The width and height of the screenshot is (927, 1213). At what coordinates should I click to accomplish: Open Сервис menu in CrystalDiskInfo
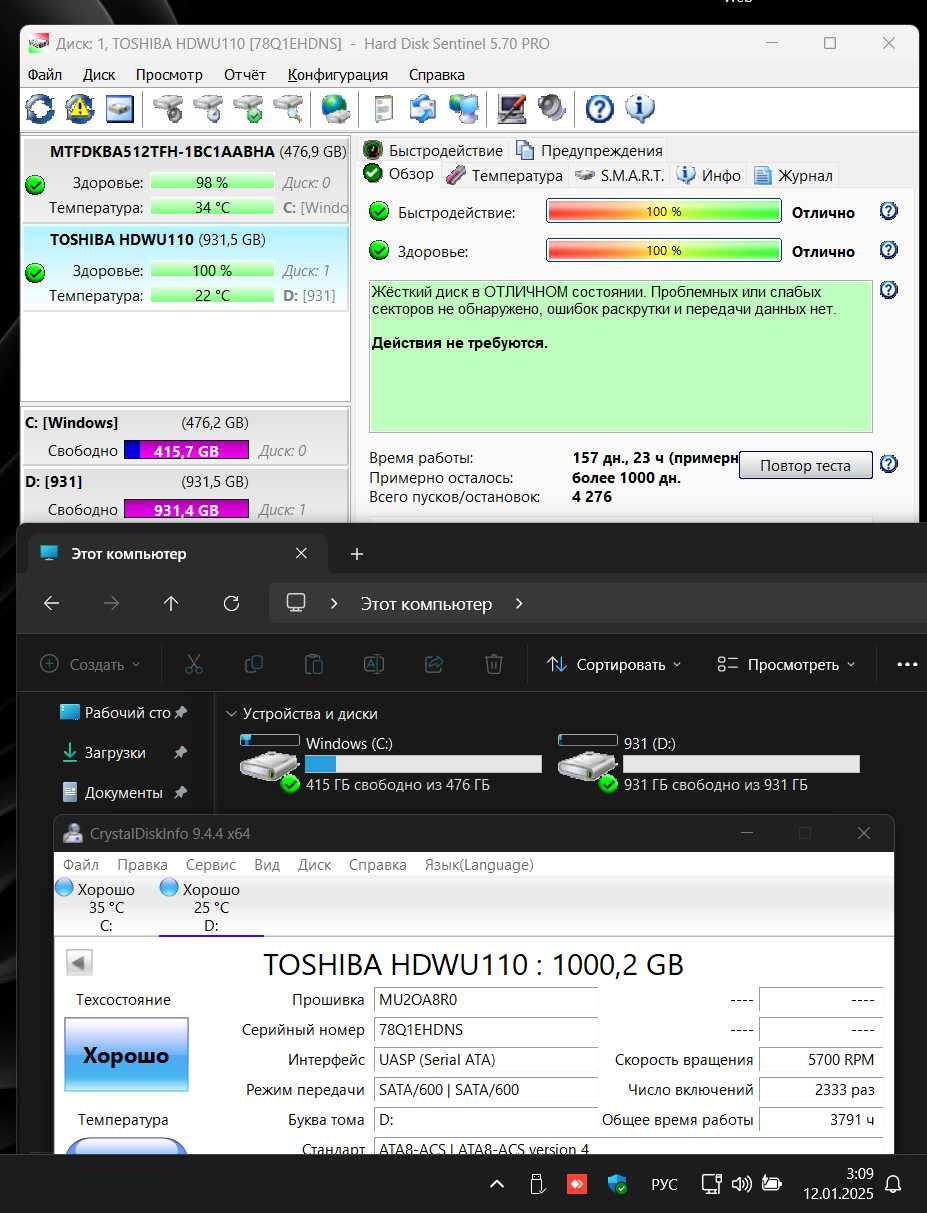[x=211, y=864]
